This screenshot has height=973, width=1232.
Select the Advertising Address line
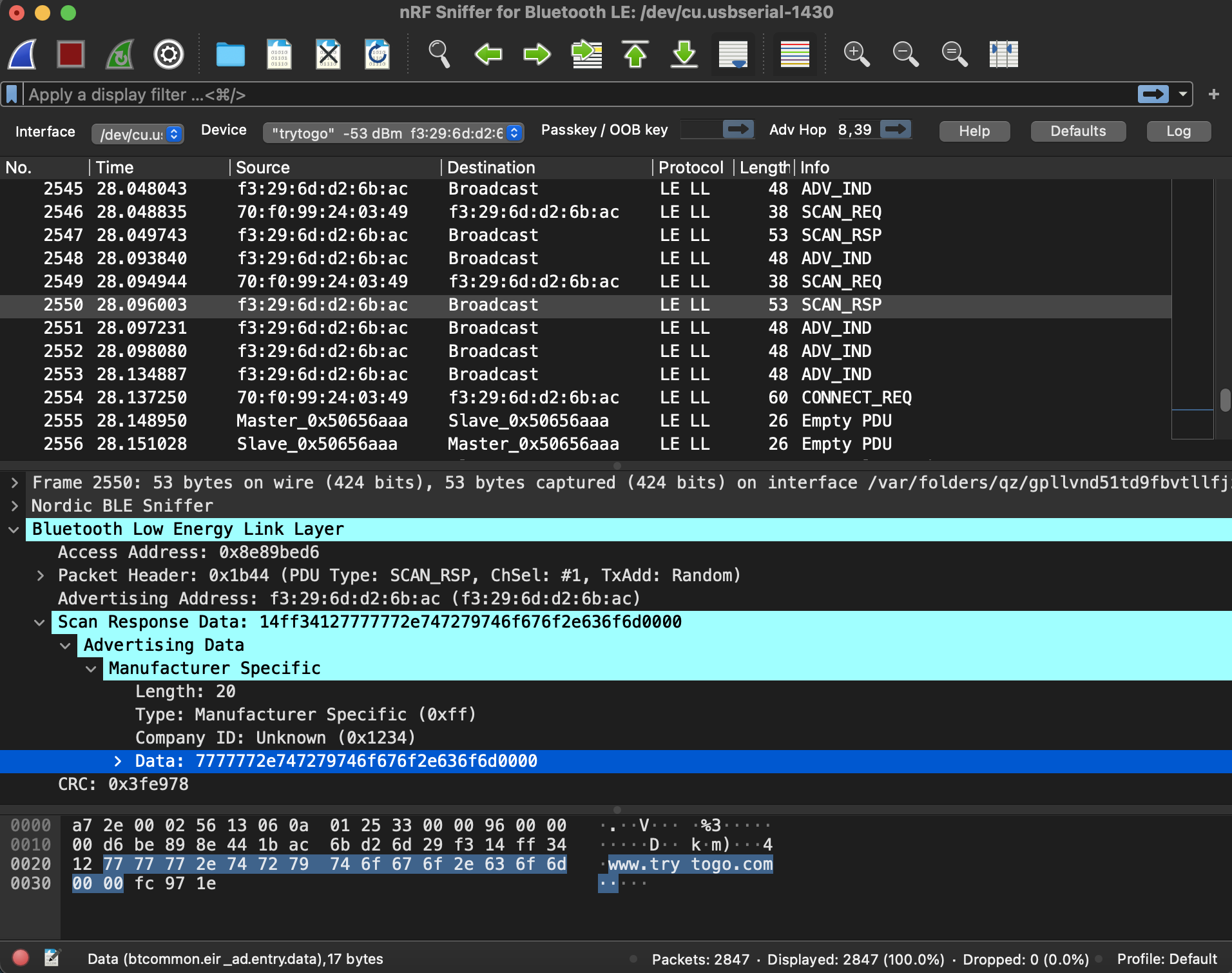(349, 599)
